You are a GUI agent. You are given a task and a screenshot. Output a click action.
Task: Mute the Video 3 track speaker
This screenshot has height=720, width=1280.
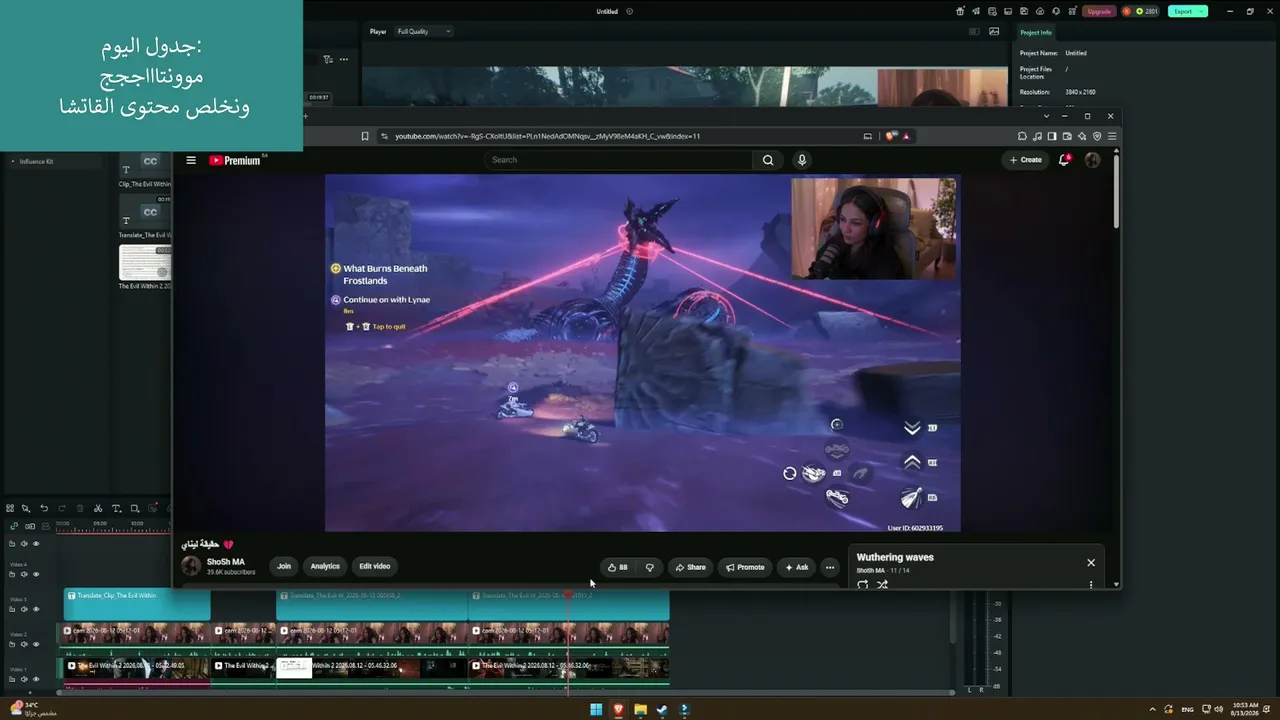coord(24,609)
